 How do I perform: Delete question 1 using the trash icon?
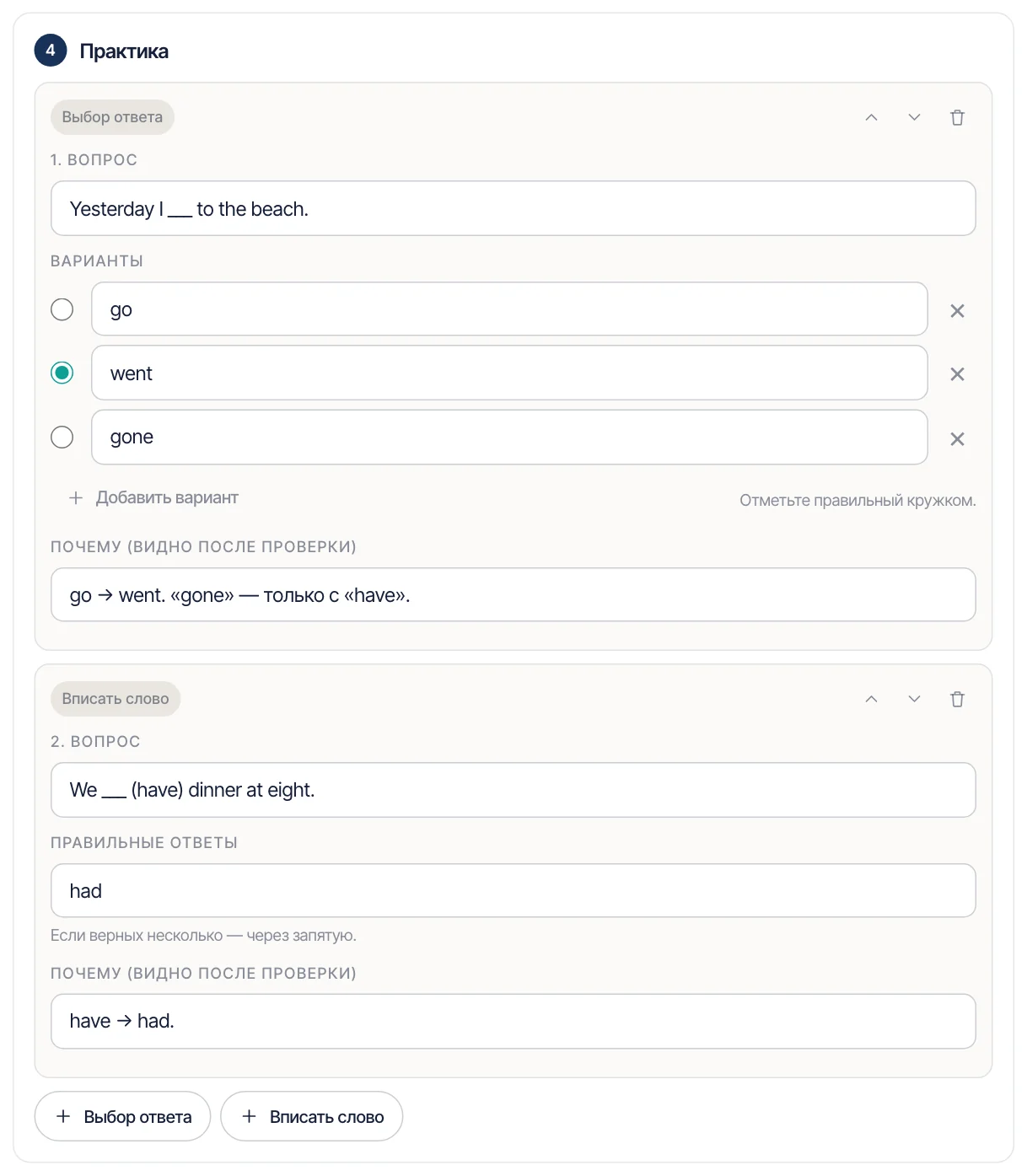[957, 117]
